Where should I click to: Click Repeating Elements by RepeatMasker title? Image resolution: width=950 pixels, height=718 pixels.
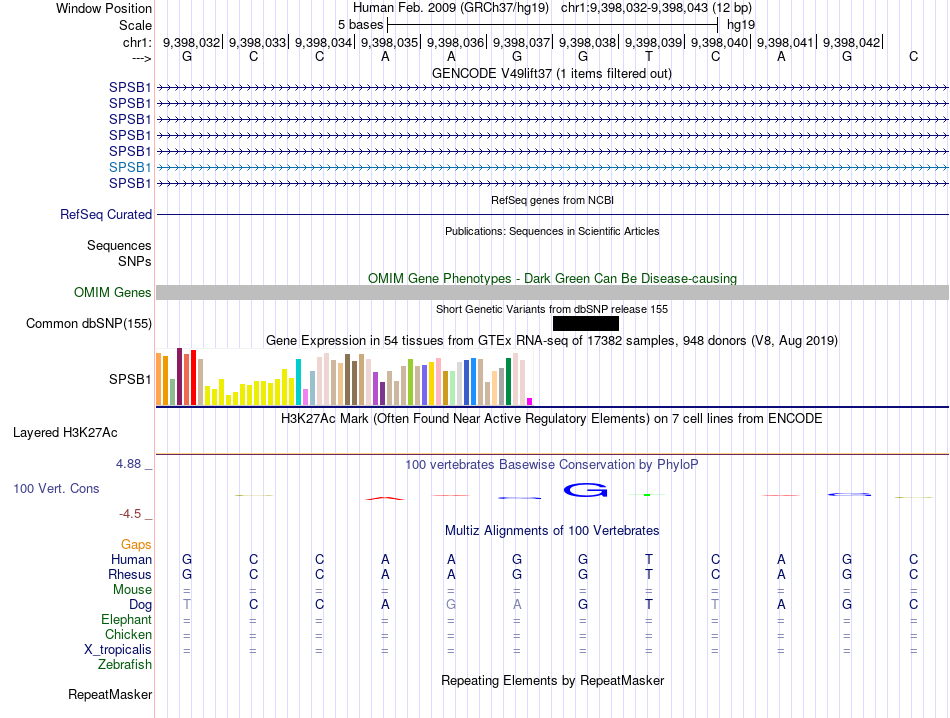click(x=553, y=680)
